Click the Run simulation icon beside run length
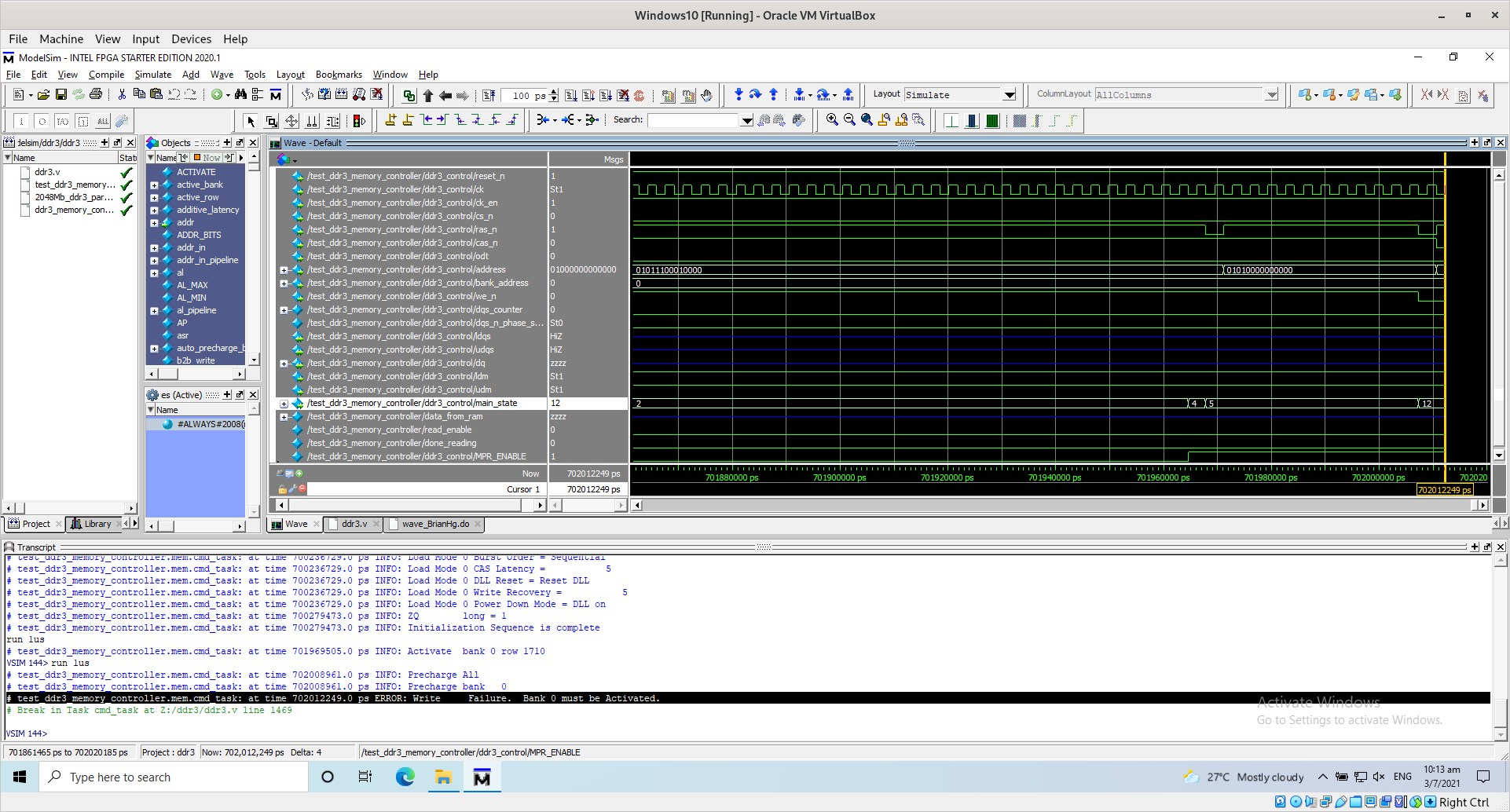 [571, 96]
